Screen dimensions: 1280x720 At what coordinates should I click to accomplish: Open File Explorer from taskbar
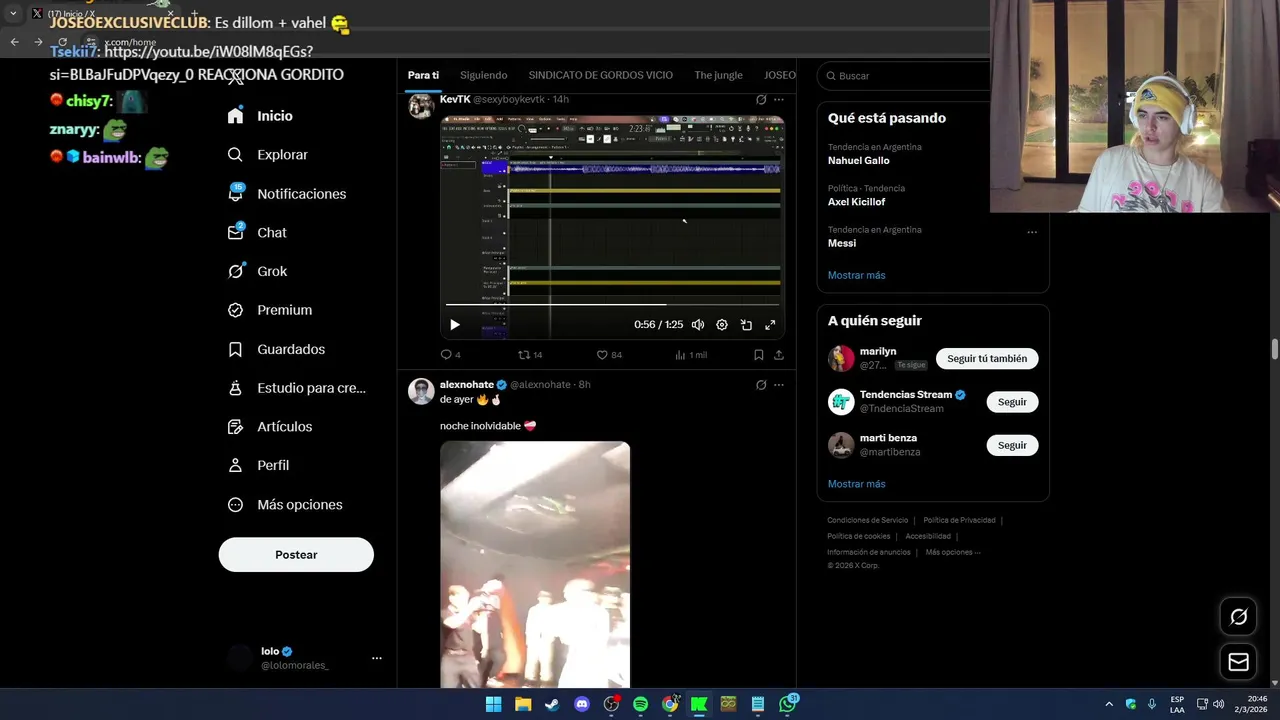point(523,704)
